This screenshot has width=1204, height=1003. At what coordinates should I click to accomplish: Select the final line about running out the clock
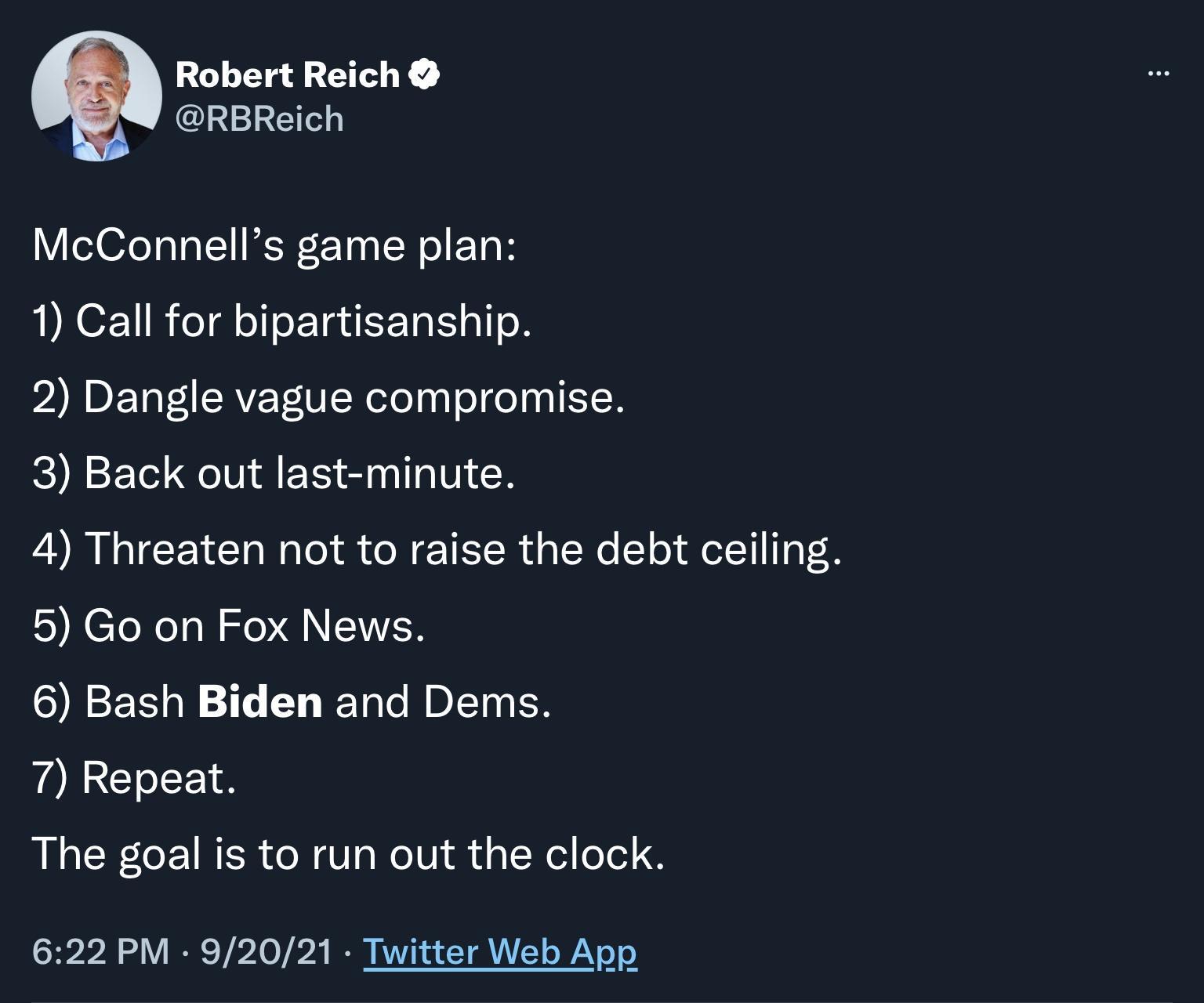[347, 856]
